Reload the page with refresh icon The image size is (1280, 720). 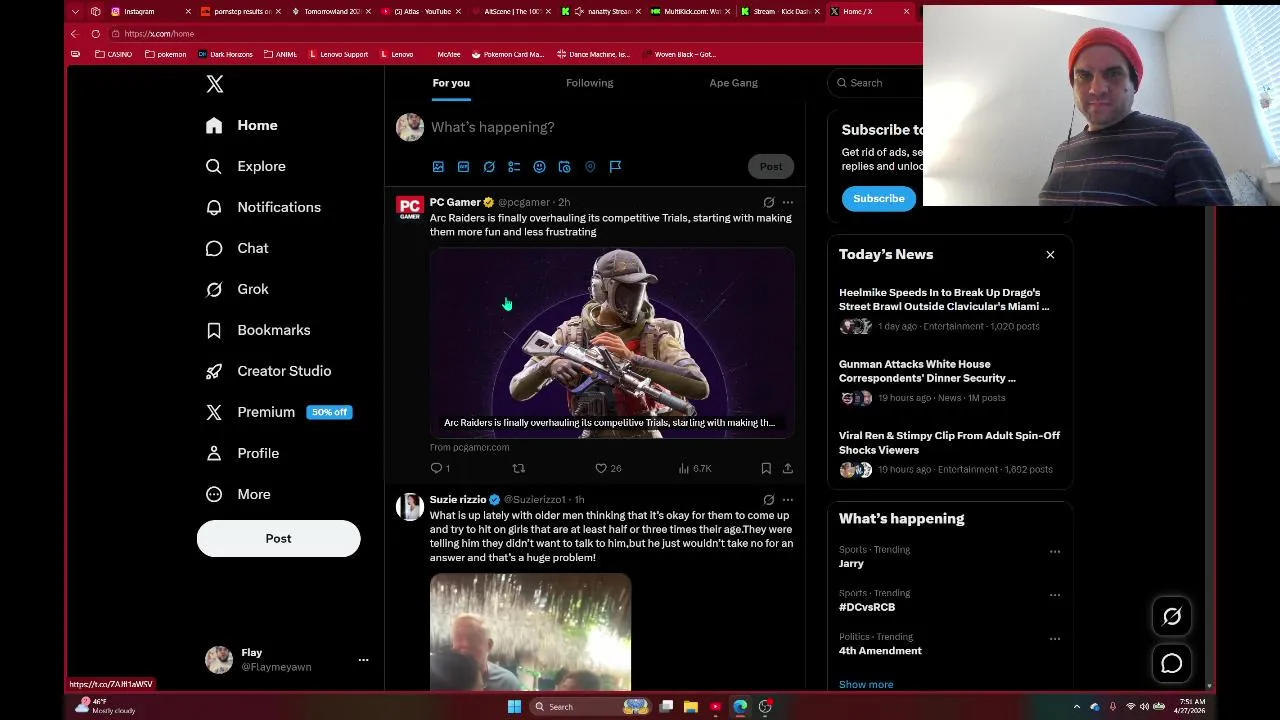(96, 33)
